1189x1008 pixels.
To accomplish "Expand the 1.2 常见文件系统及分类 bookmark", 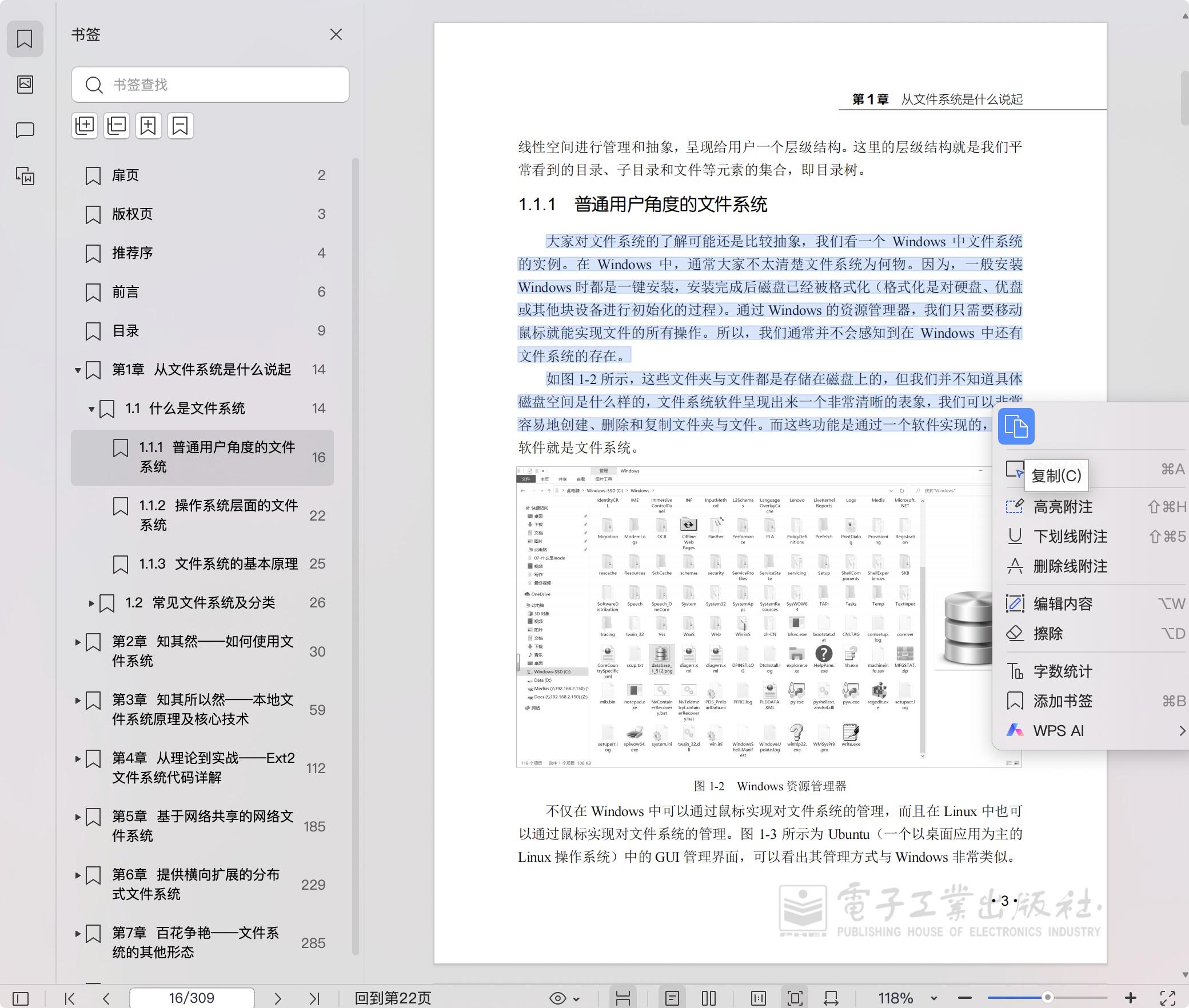I will [91, 603].
